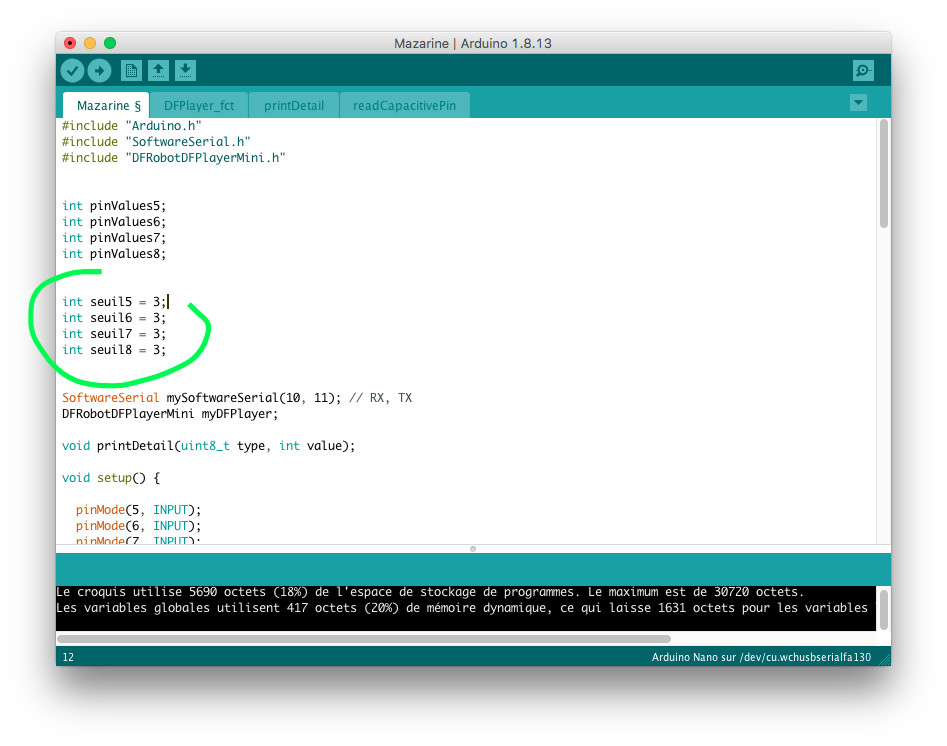Viewport: 947px width, 746px height.
Task: Switch to the printDetail tab
Action: [x=293, y=105]
